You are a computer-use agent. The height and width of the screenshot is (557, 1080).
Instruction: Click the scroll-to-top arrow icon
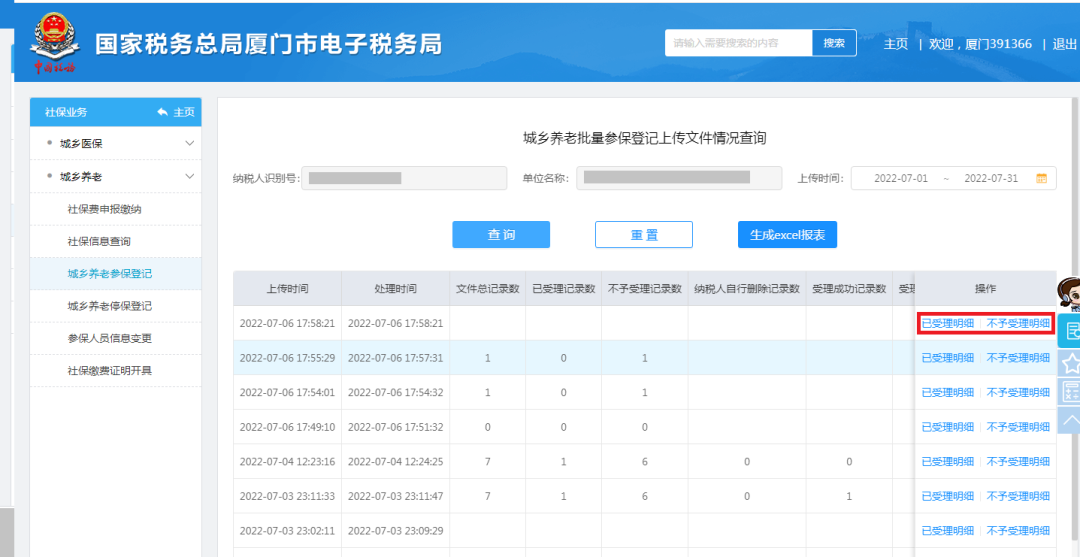(x=1070, y=421)
